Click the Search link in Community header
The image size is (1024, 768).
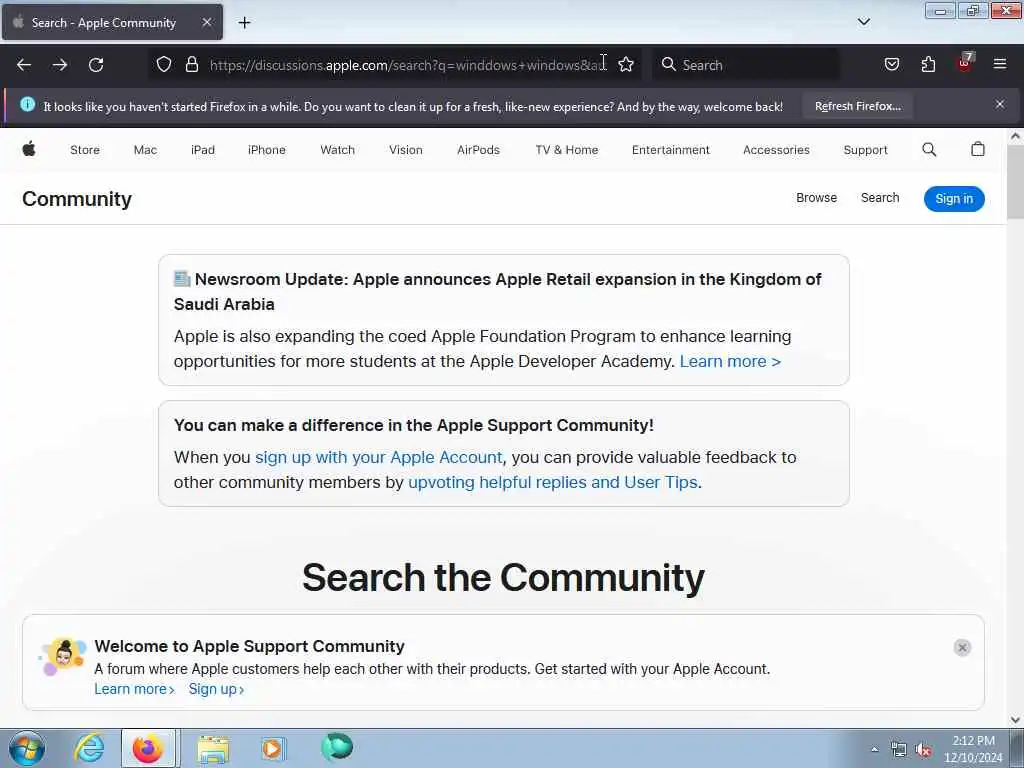(880, 197)
